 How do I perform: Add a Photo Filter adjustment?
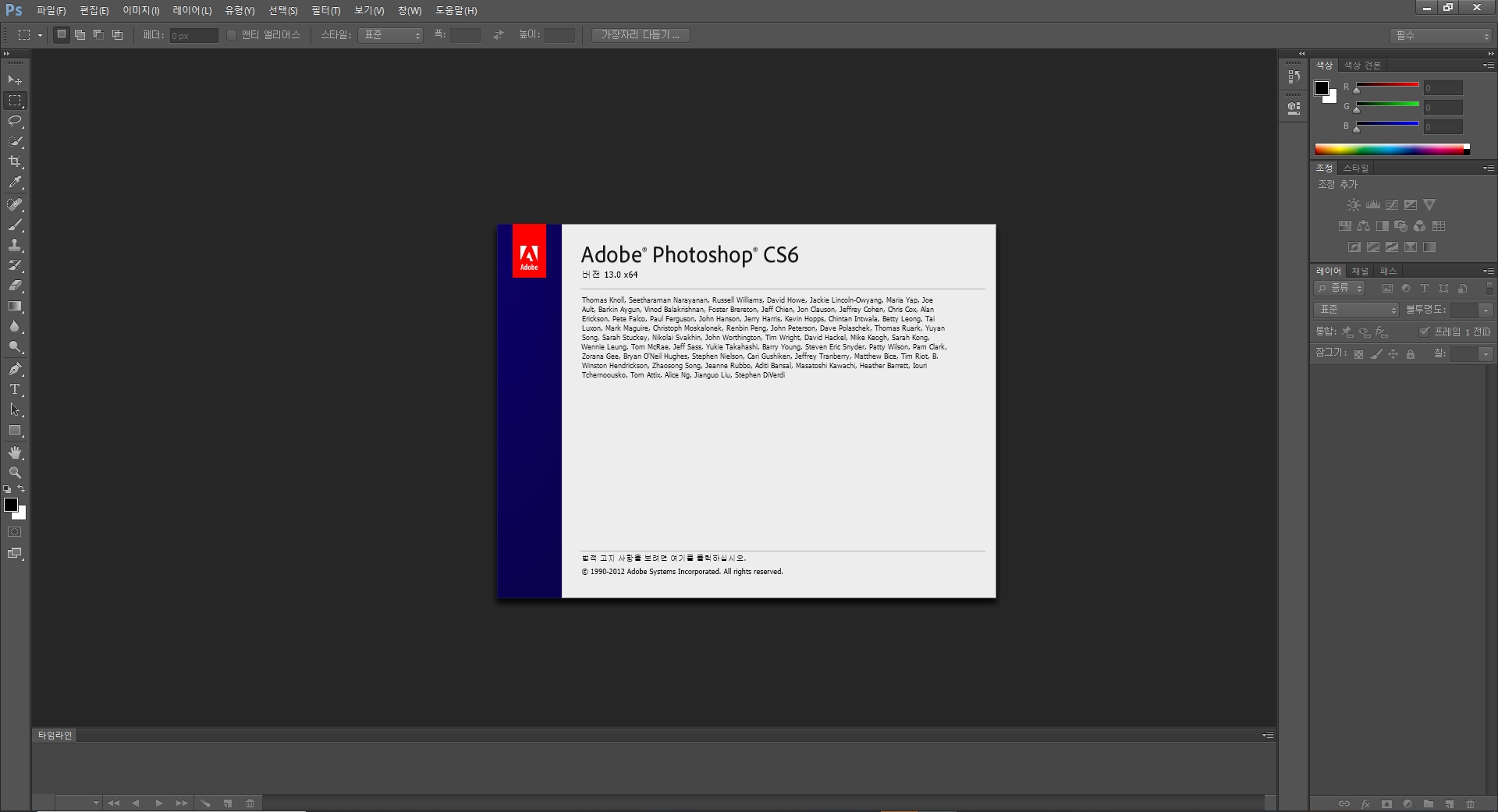[1400, 226]
